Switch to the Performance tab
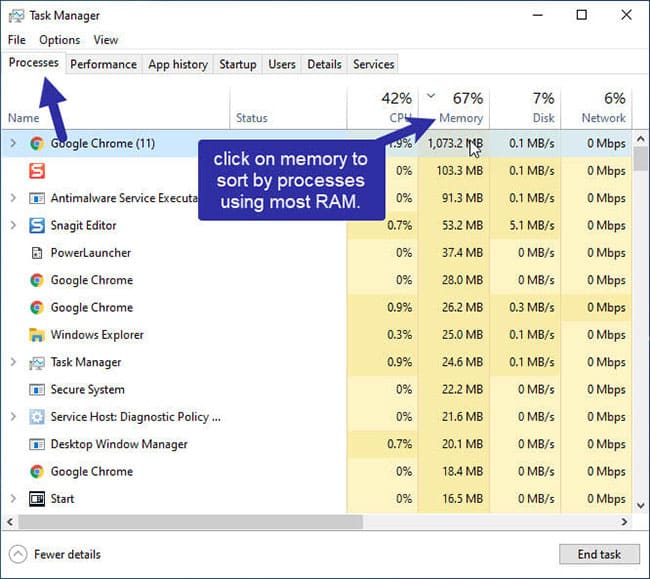The image size is (650, 579). (103, 64)
